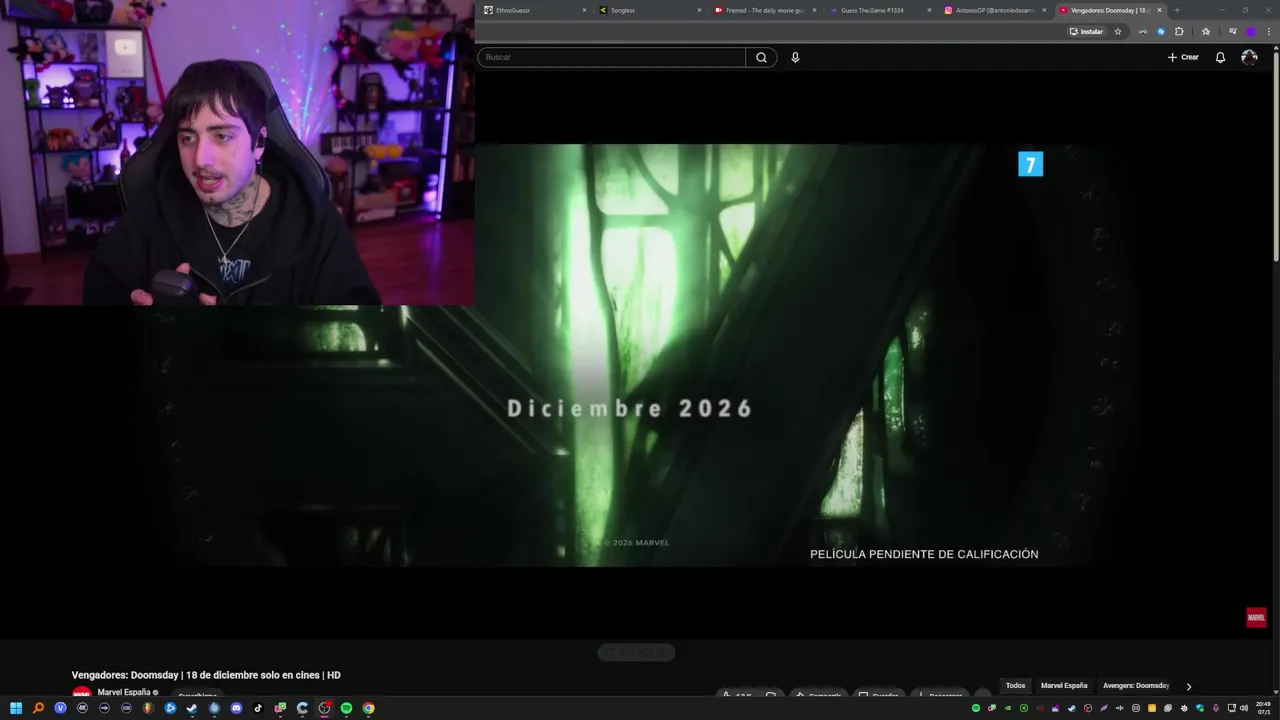Image resolution: width=1280 pixels, height=720 pixels.
Task: Click the Spotify icon in system tray
Action: (976, 708)
